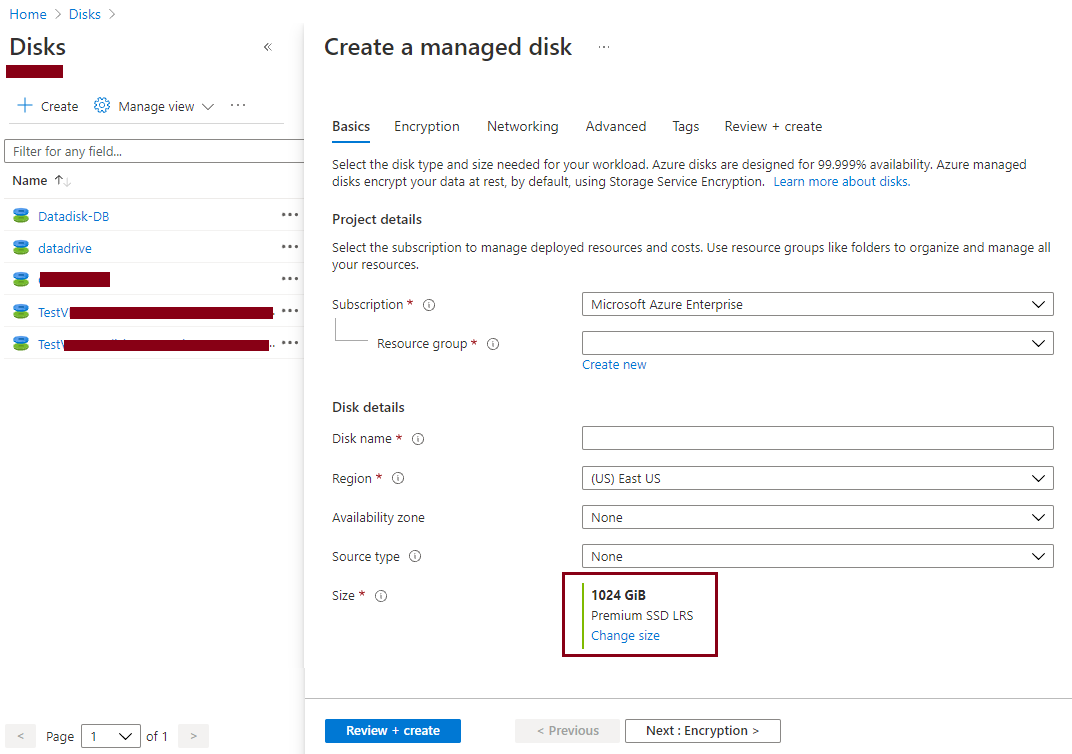Click the ellipsis next to Create a managed disk title

(603, 46)
